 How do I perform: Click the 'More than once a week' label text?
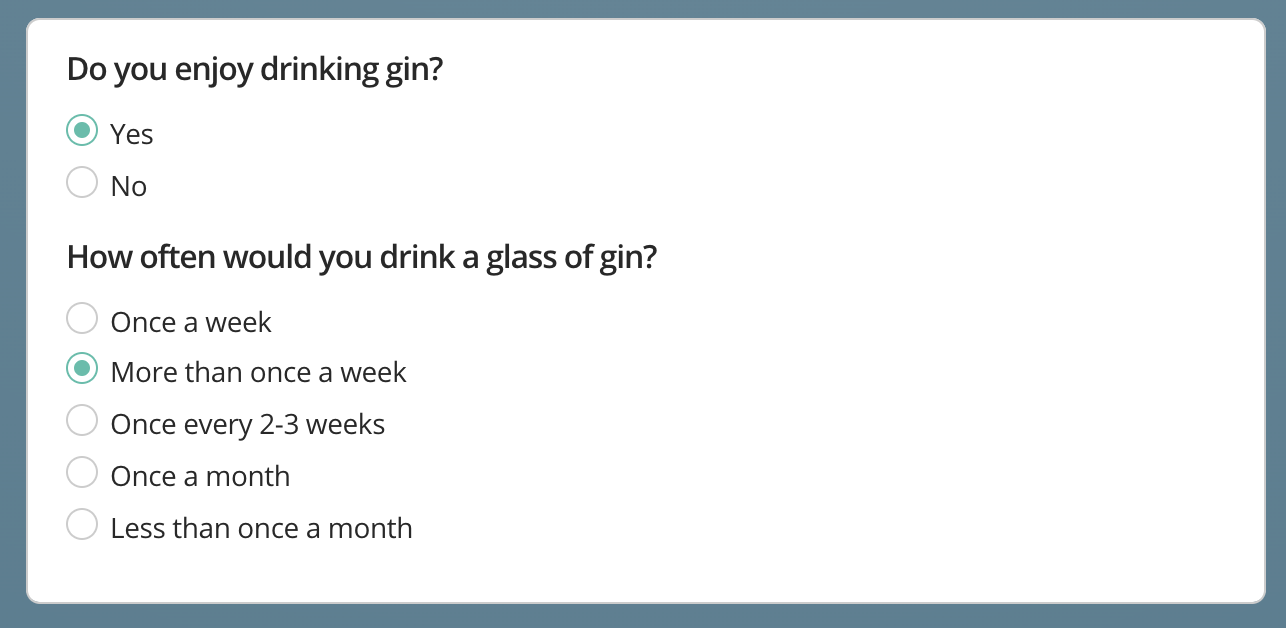pyautogui.click(x=258, y=373)
